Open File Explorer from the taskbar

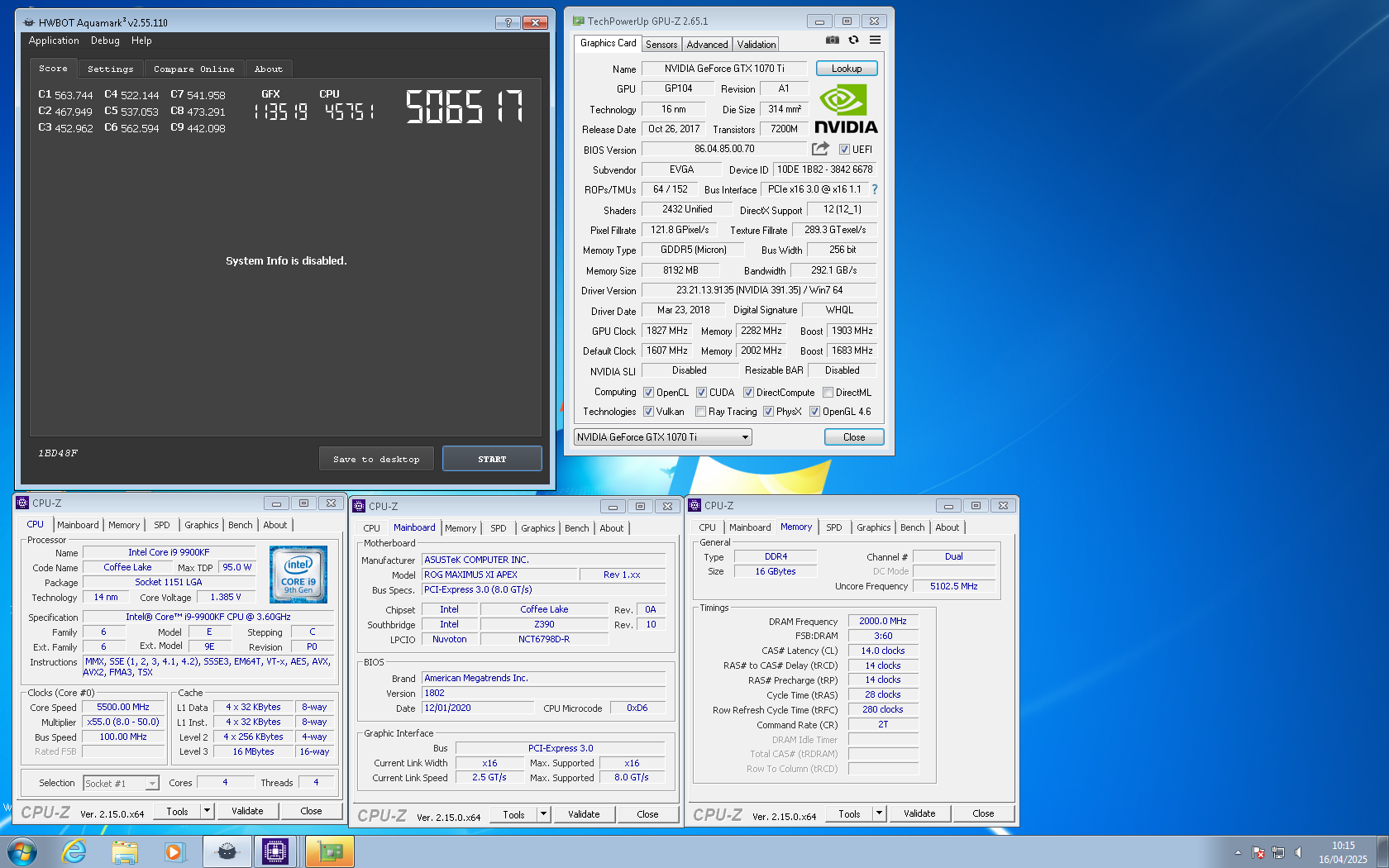point(125,851)
